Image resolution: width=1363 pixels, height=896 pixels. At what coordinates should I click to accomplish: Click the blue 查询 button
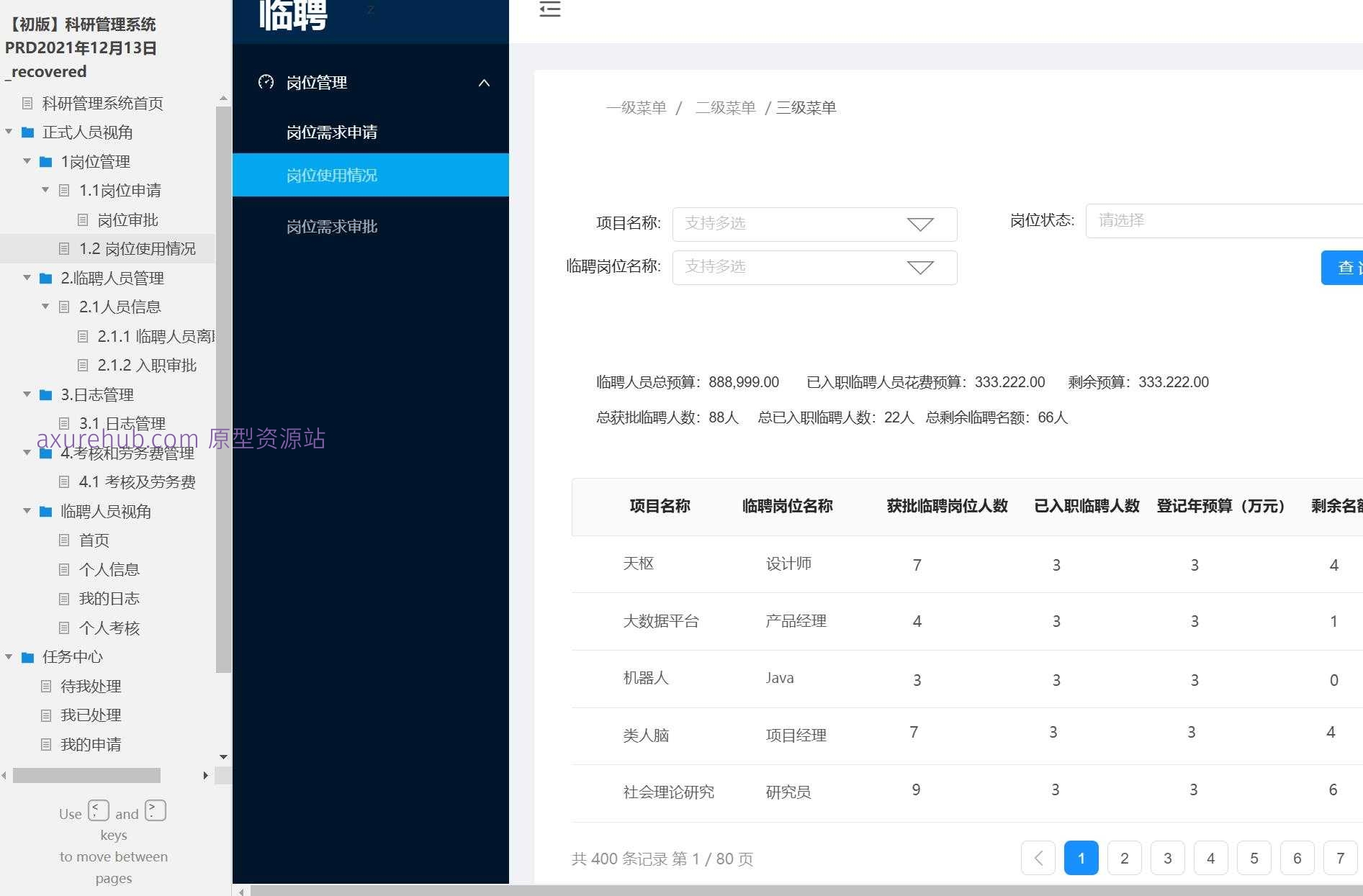coord(1344,267)
